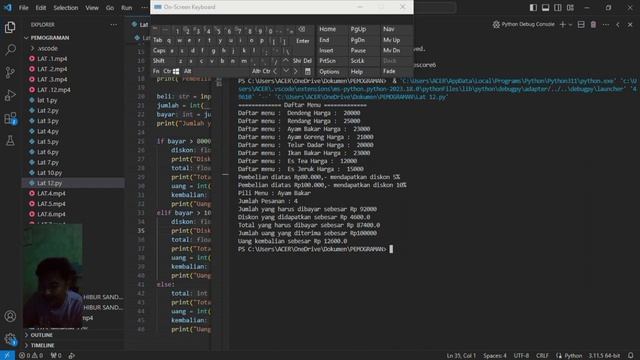Open terminal panel more actions ellipsis
640x360 pixels.
point(606,24)
